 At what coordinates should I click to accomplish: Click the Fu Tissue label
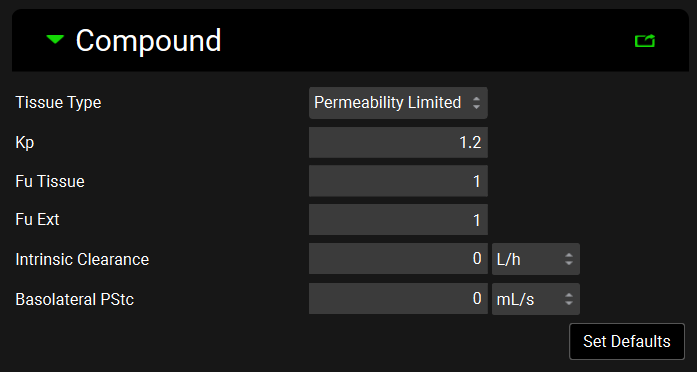coord(50,181)
